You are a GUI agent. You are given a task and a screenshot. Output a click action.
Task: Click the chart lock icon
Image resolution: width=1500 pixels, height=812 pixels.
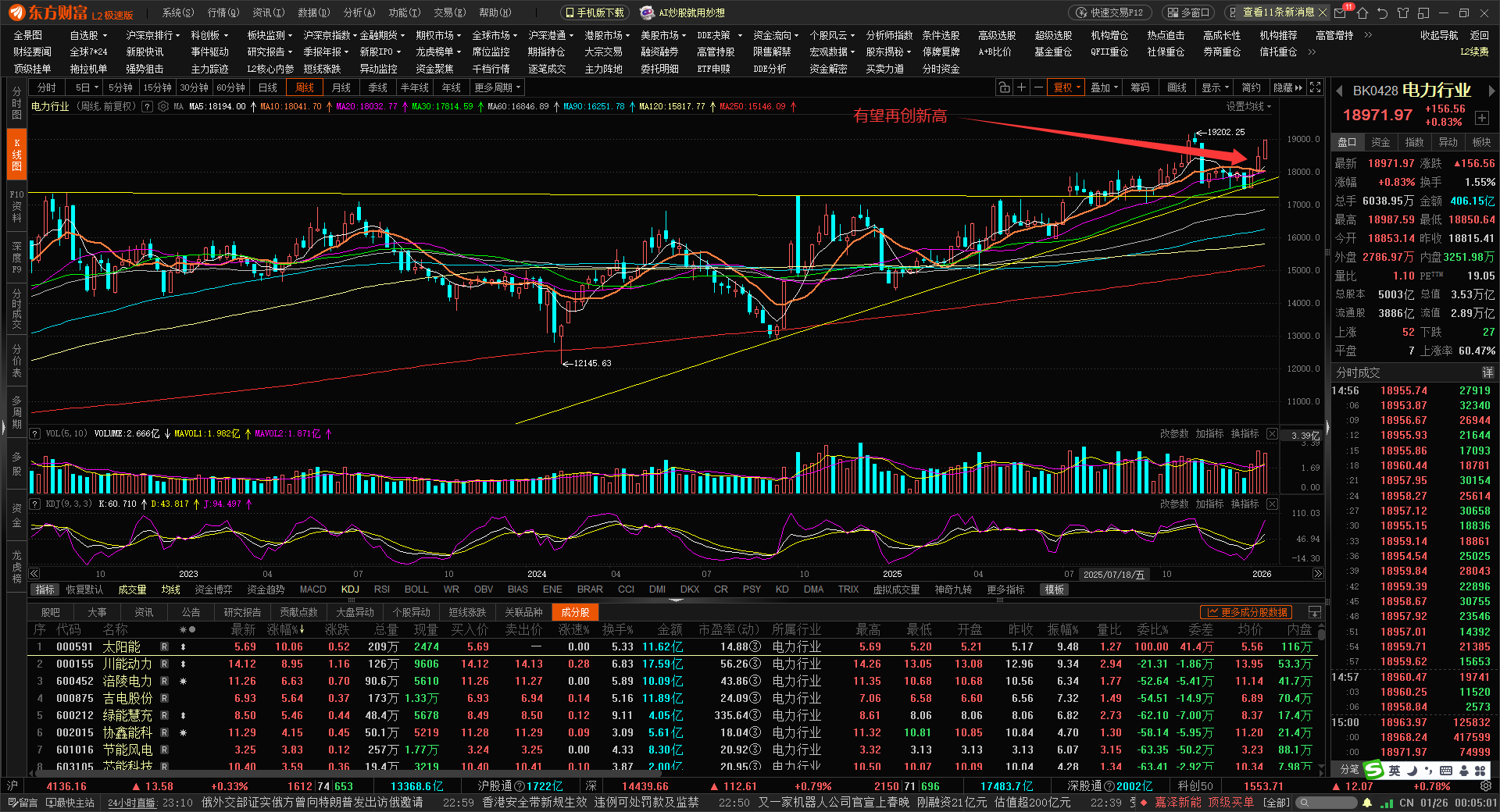point(1005,87)
